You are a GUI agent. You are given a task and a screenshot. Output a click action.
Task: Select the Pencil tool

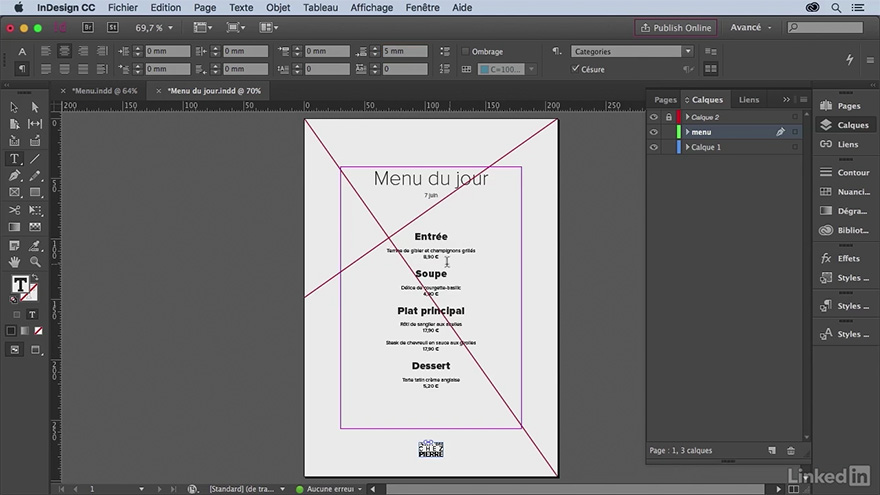[x=35, y=176]
